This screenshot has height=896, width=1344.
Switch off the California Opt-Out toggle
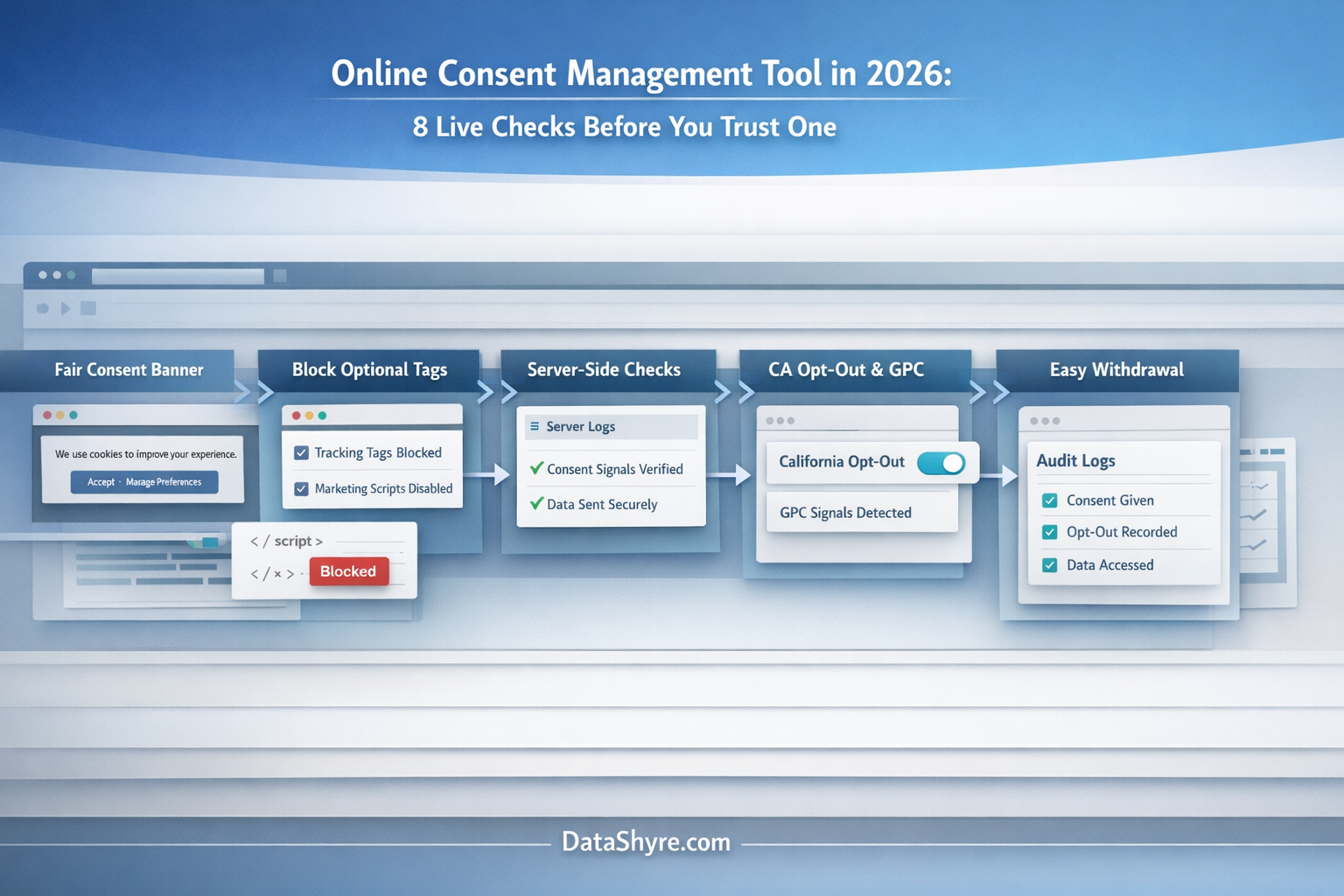(941, 463)
